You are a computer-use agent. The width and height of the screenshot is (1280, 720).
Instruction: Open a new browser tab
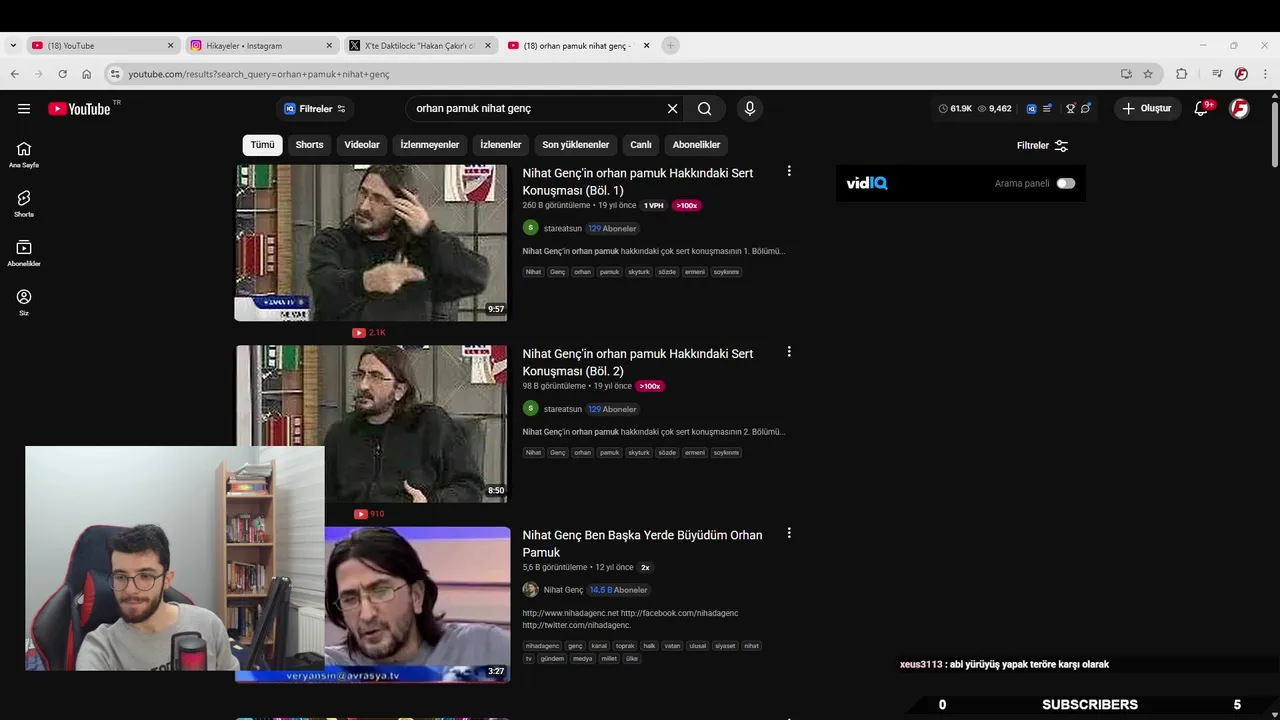click(x=671, y=45)
